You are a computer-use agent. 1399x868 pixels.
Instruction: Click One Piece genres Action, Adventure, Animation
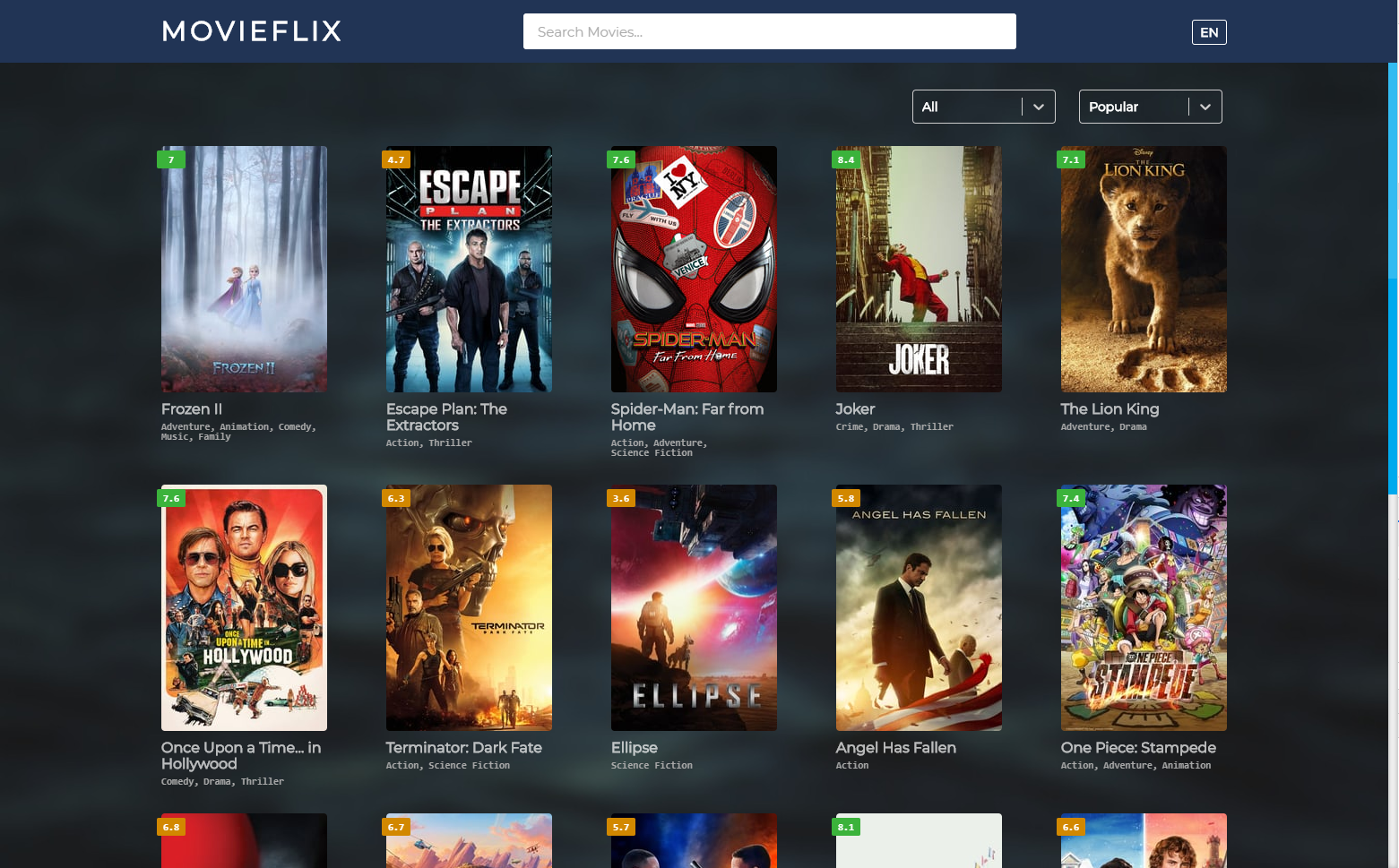click(x=1136, y=766)
